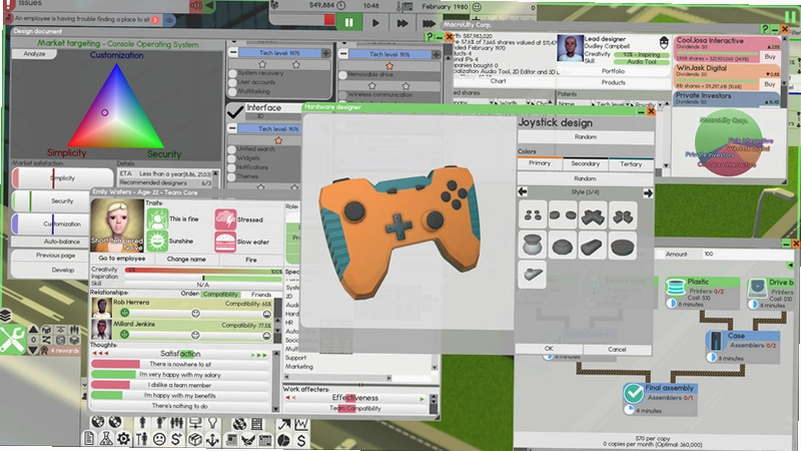Open the gear settings icon in the bottom toolbar

[123, 439]
